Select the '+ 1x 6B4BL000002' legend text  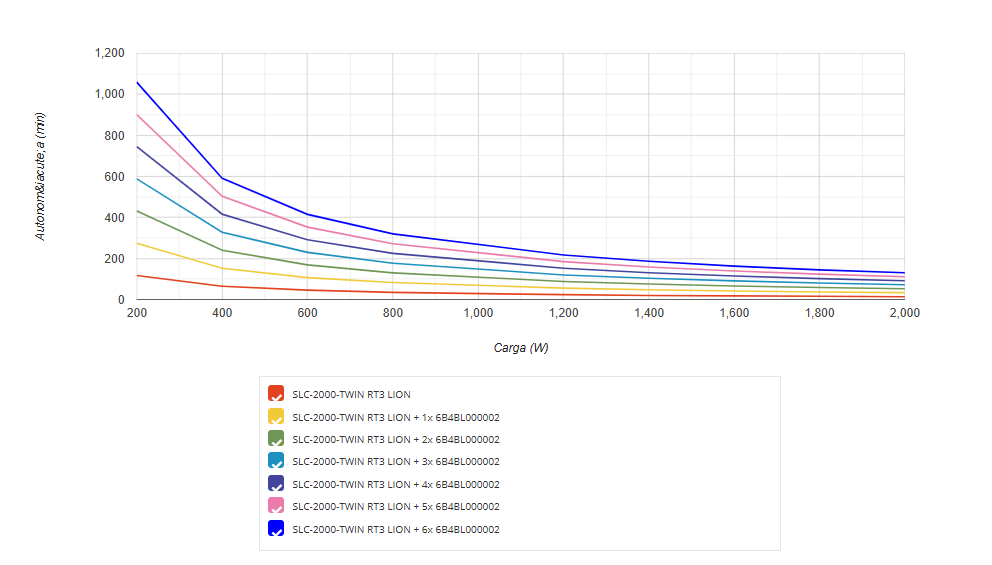pos(395,417)
